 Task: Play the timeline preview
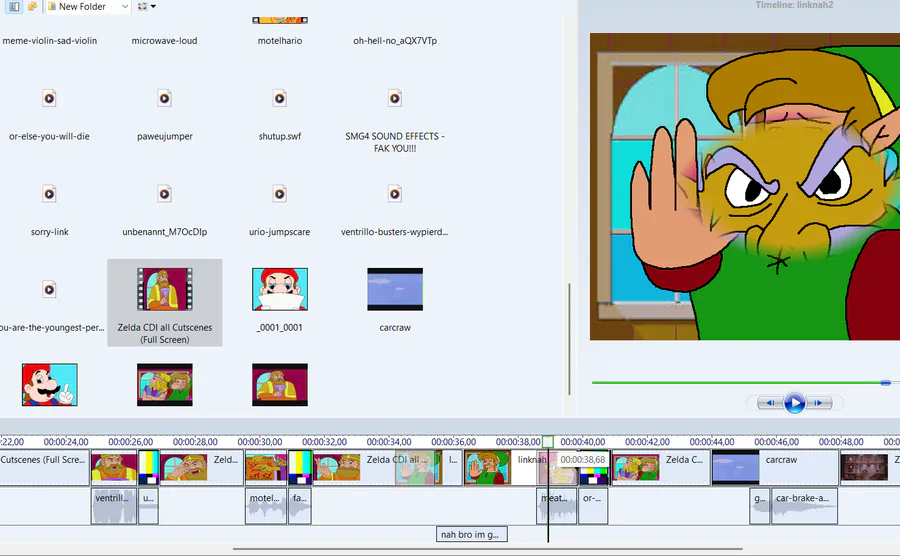click(x=794, y=403)
